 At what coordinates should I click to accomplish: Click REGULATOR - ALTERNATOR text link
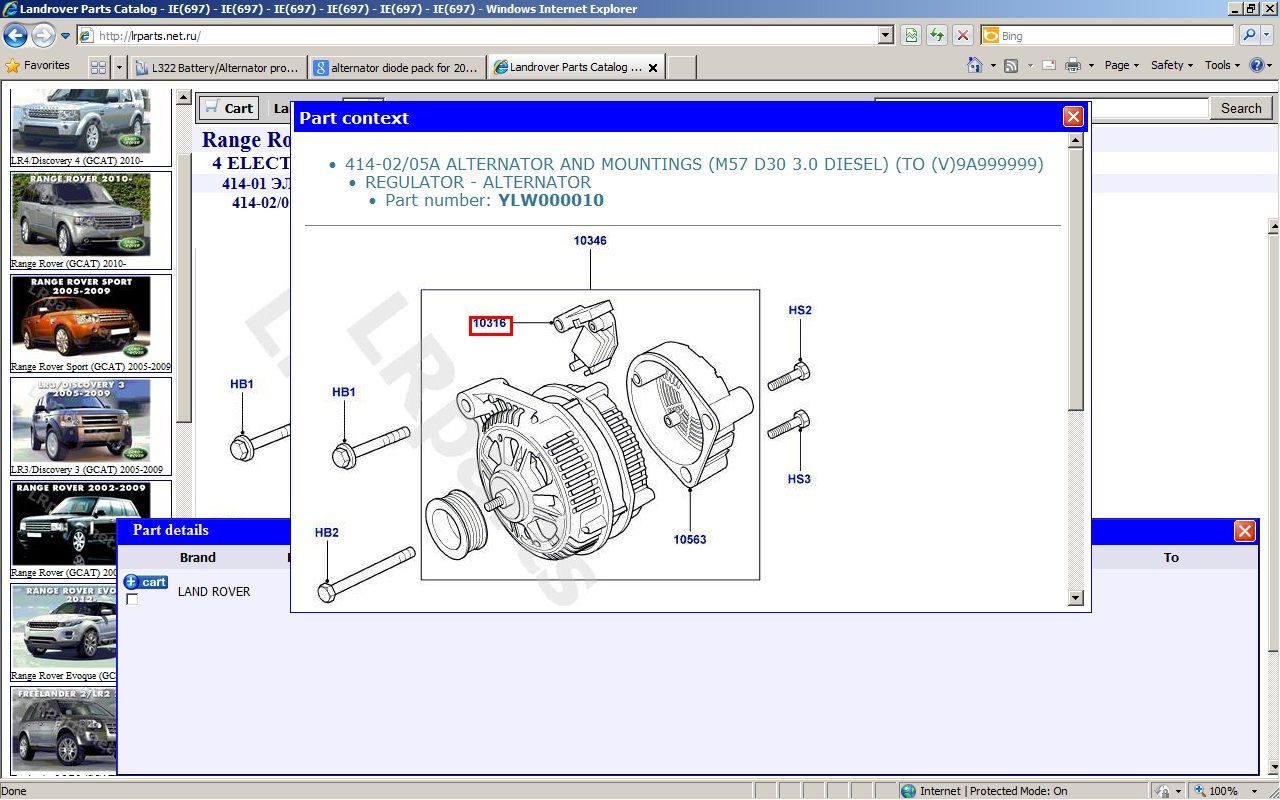tap(478, 182)
